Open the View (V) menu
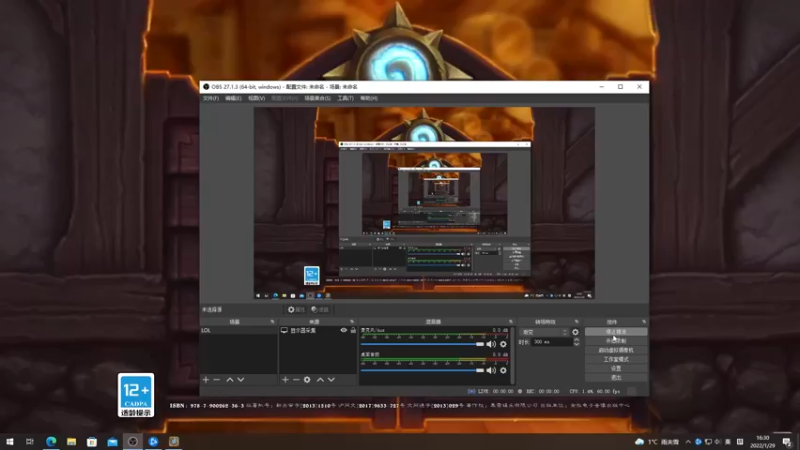Image resolution: width=800 pixels, height=450 pixels. pyautogui.click(x=257, y=98)
